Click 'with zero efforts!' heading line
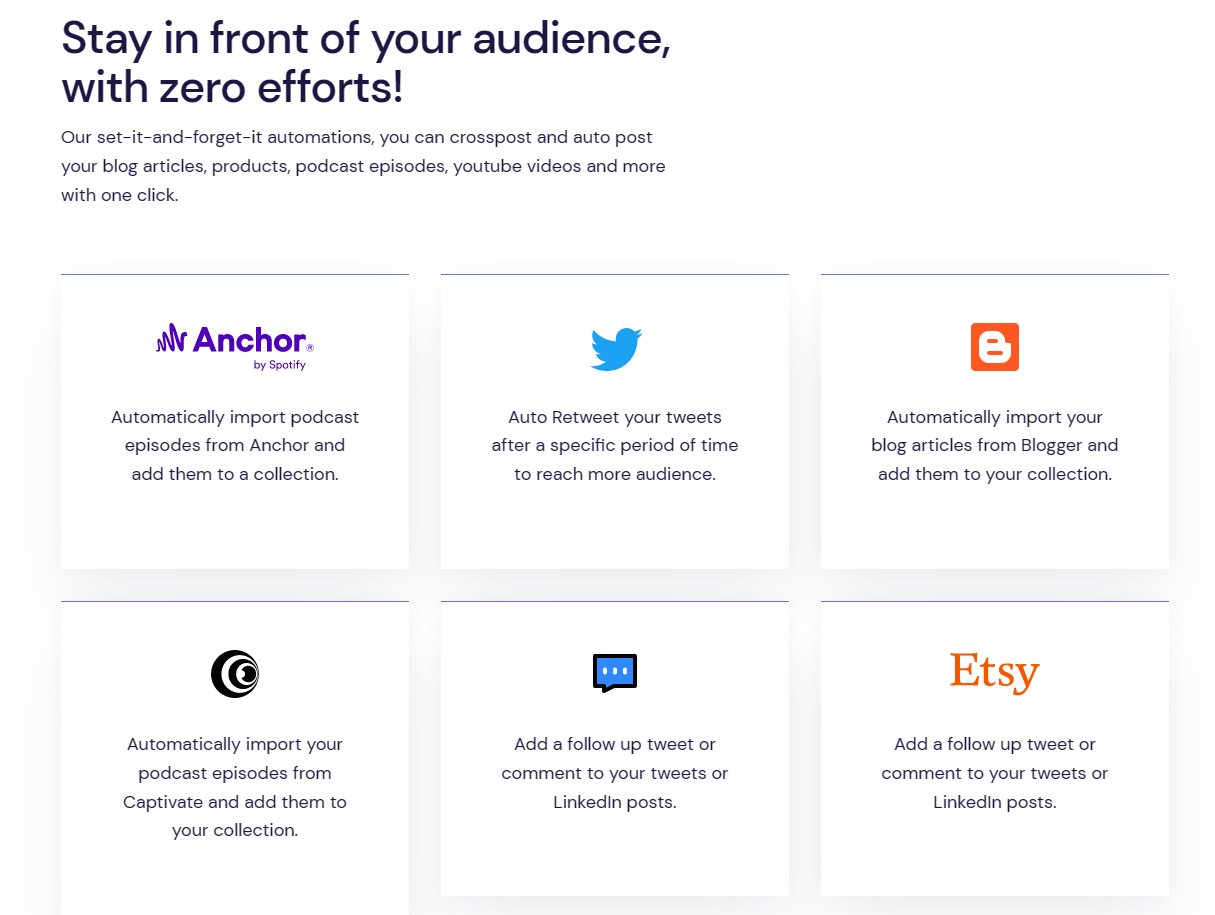 pyautogui.click(x=233, y=87)
